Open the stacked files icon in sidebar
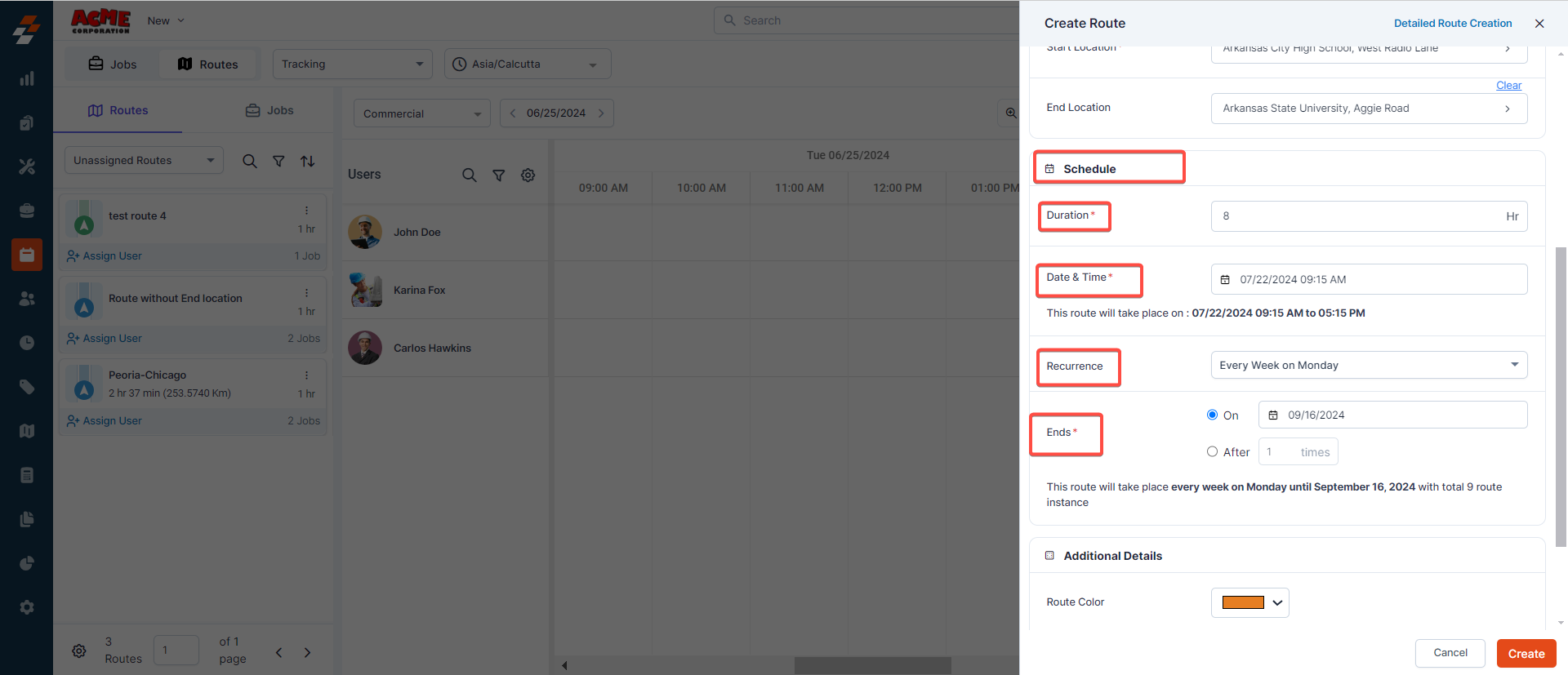The image size is (1568, 675). coord(27,519)
